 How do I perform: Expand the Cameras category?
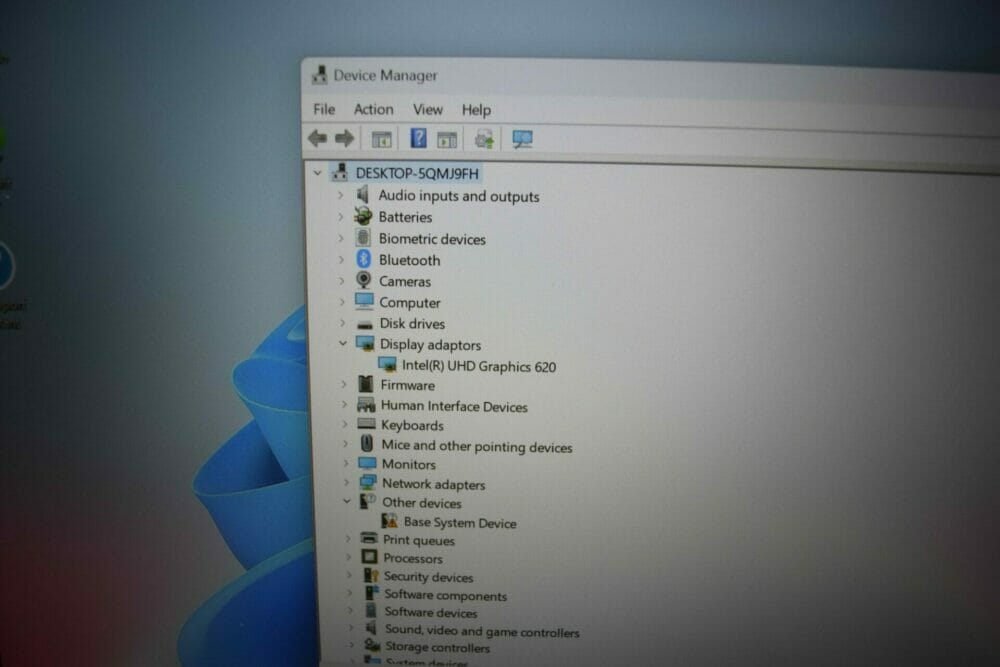[x=342, y=281]
